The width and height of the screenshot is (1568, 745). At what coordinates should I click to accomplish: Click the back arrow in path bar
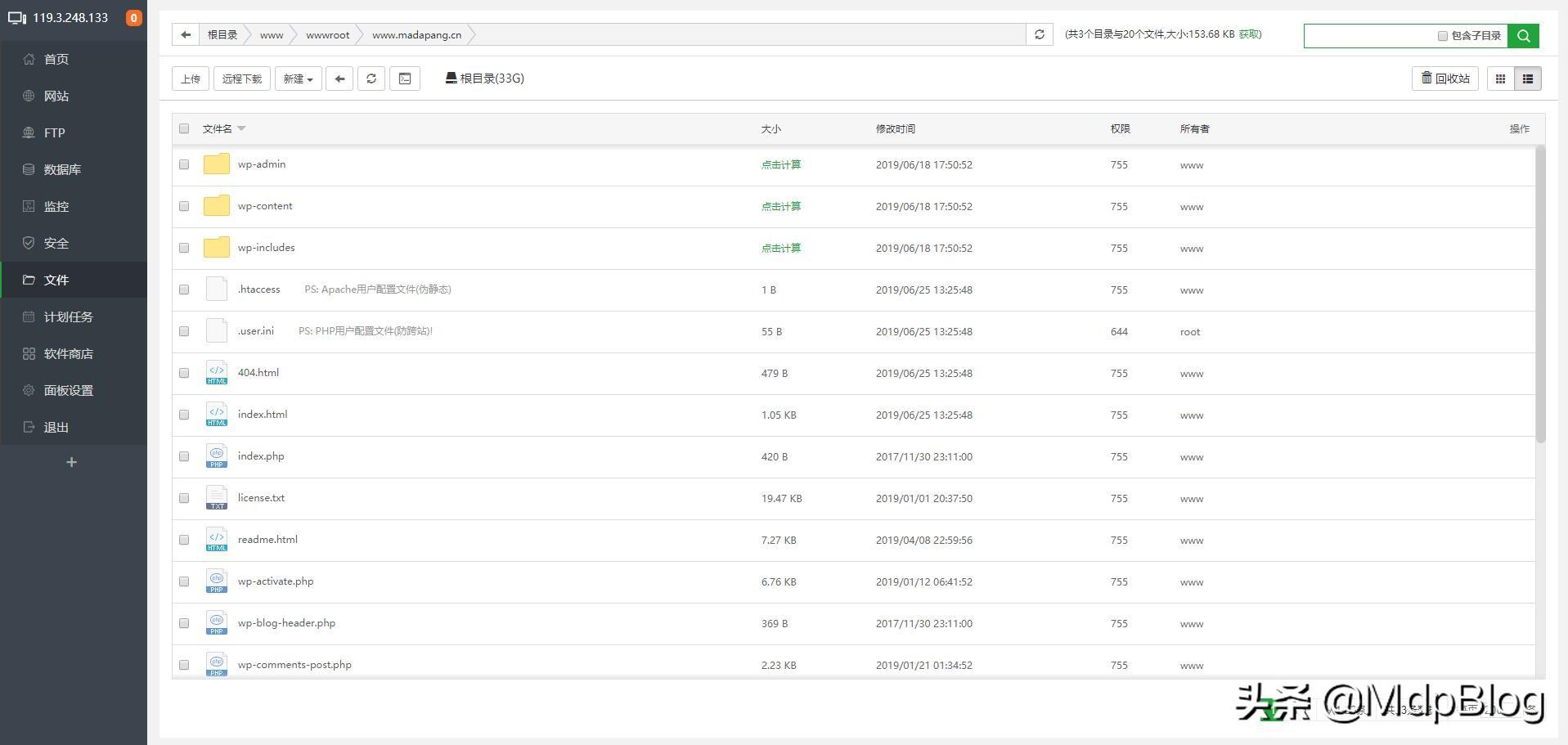point(186,34)
